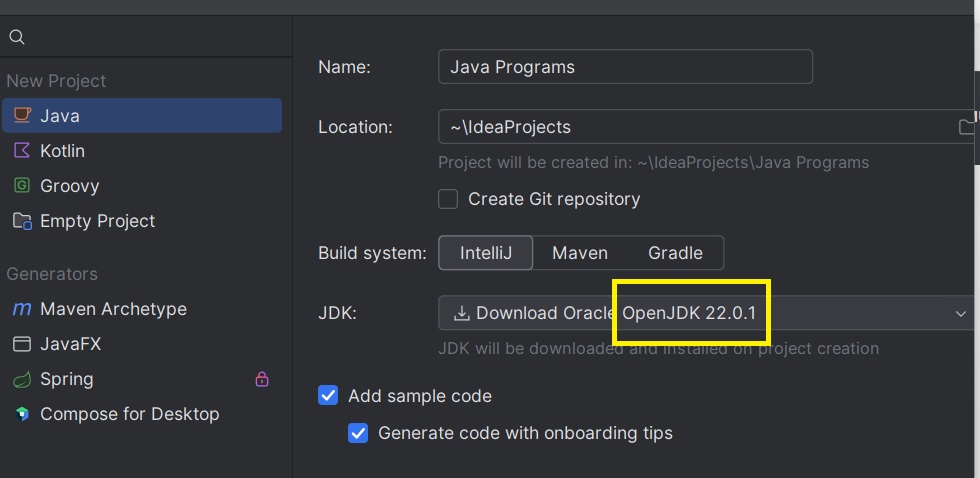Click the Kotlin logo icon
The height and width of the screenshot is (478, 980).
[22, 151]
